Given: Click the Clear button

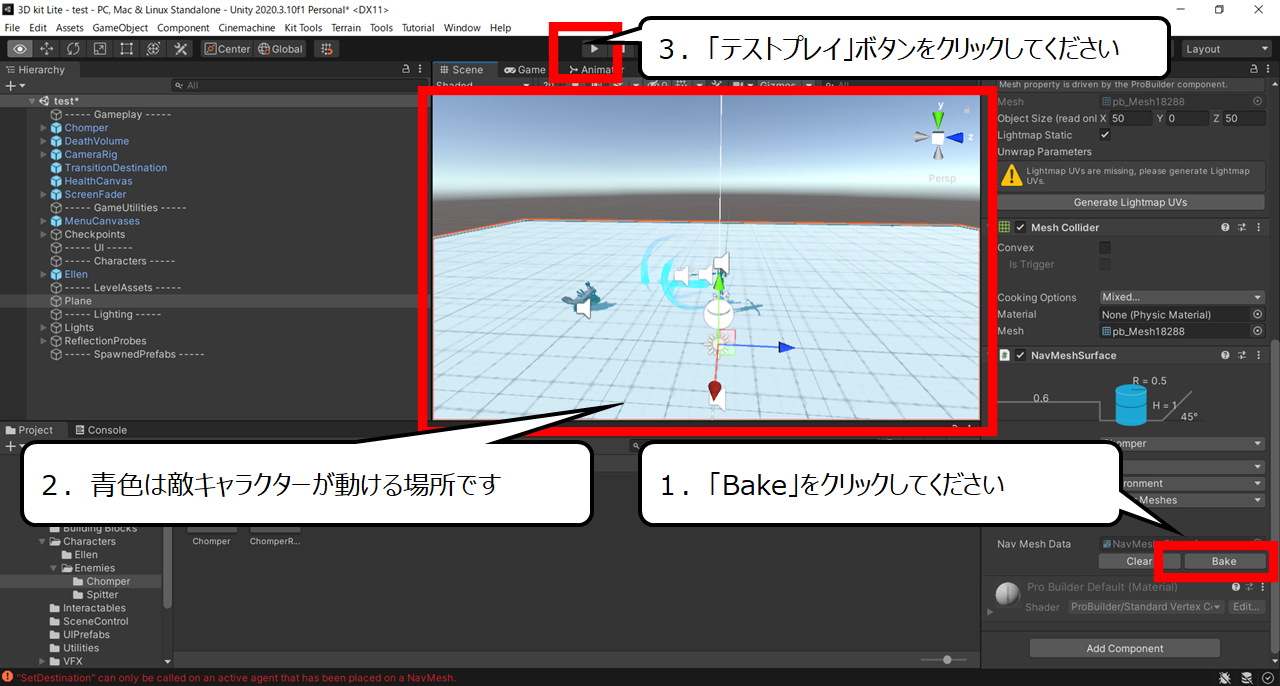Looking at the screenshot, I should click(x=1139, y=561).
